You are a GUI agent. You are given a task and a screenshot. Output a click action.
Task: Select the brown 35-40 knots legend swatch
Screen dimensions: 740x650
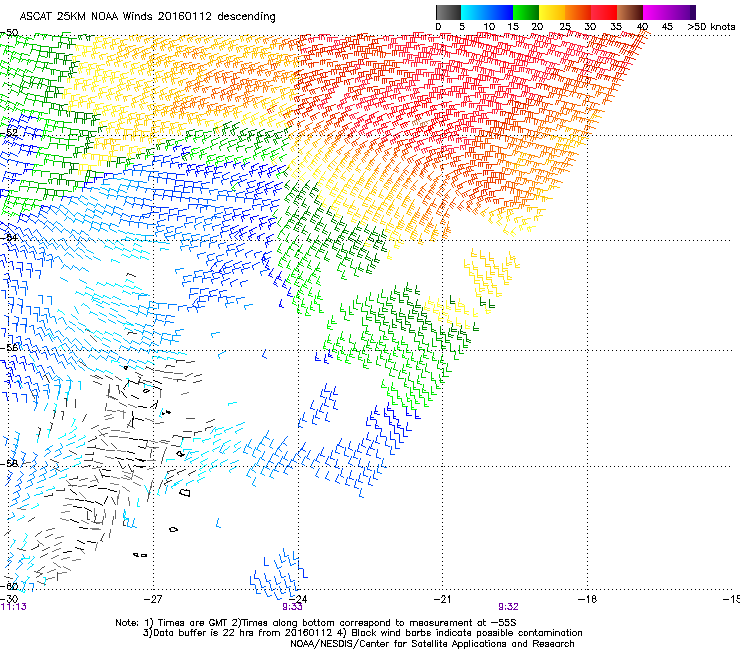pyautogui.click(x=630, y=12)
